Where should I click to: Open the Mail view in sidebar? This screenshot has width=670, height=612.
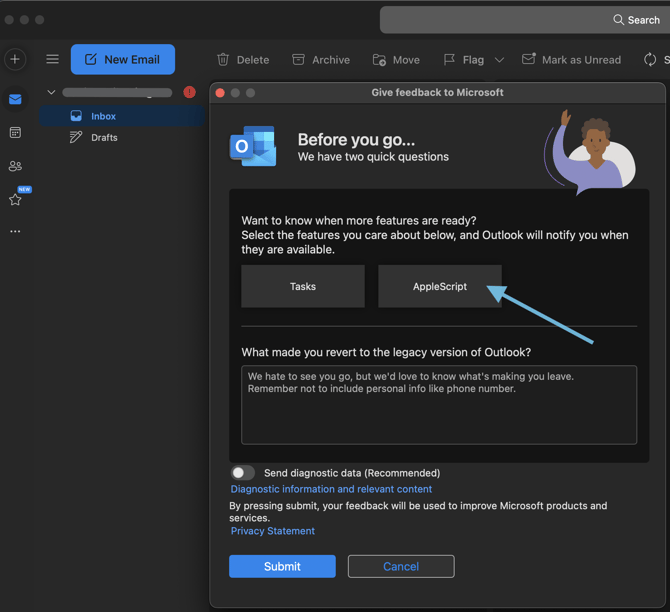(15, 99)
